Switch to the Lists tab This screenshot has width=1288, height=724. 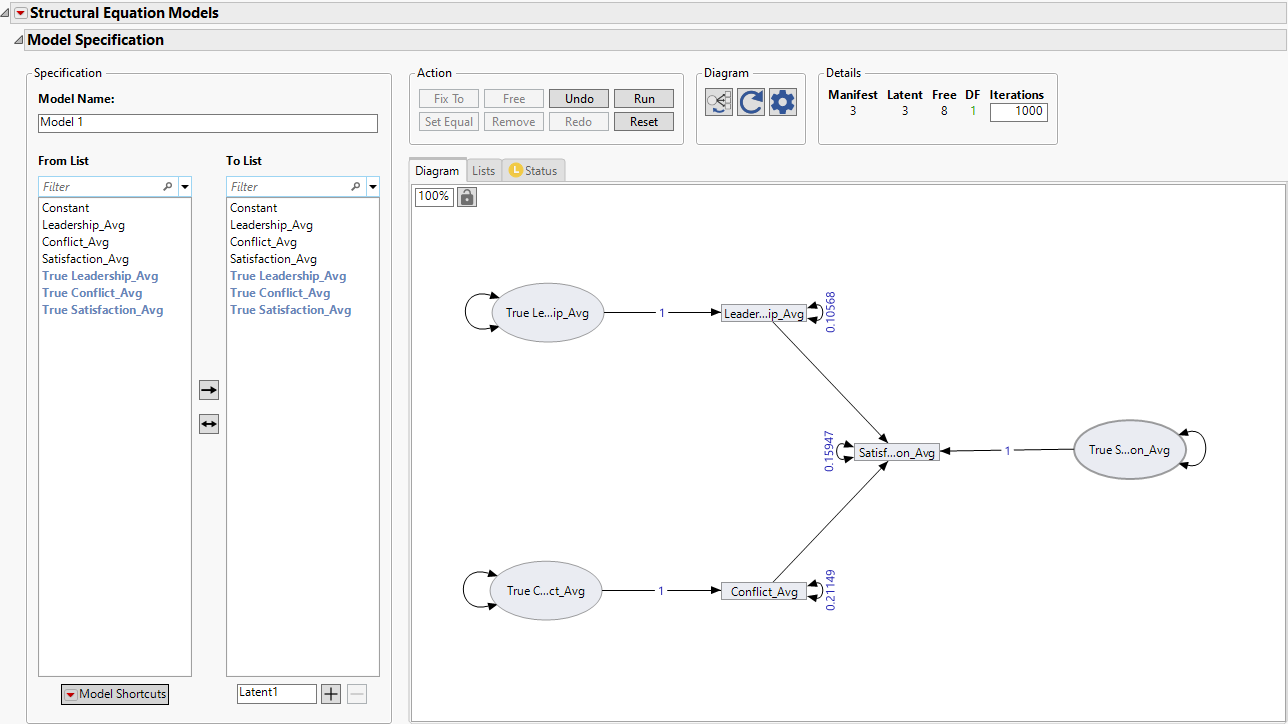coord(484,171)
